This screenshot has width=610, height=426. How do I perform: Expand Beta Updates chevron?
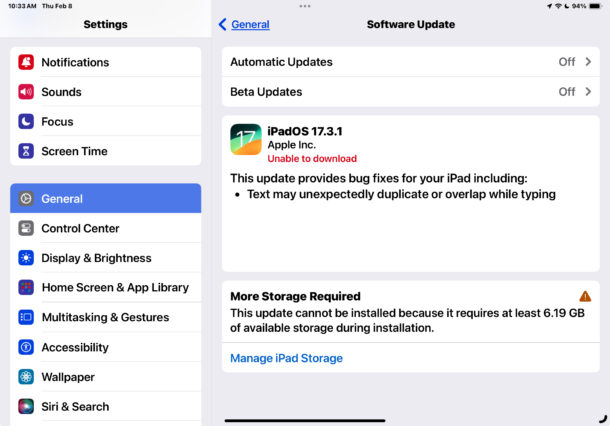(589, 92)
